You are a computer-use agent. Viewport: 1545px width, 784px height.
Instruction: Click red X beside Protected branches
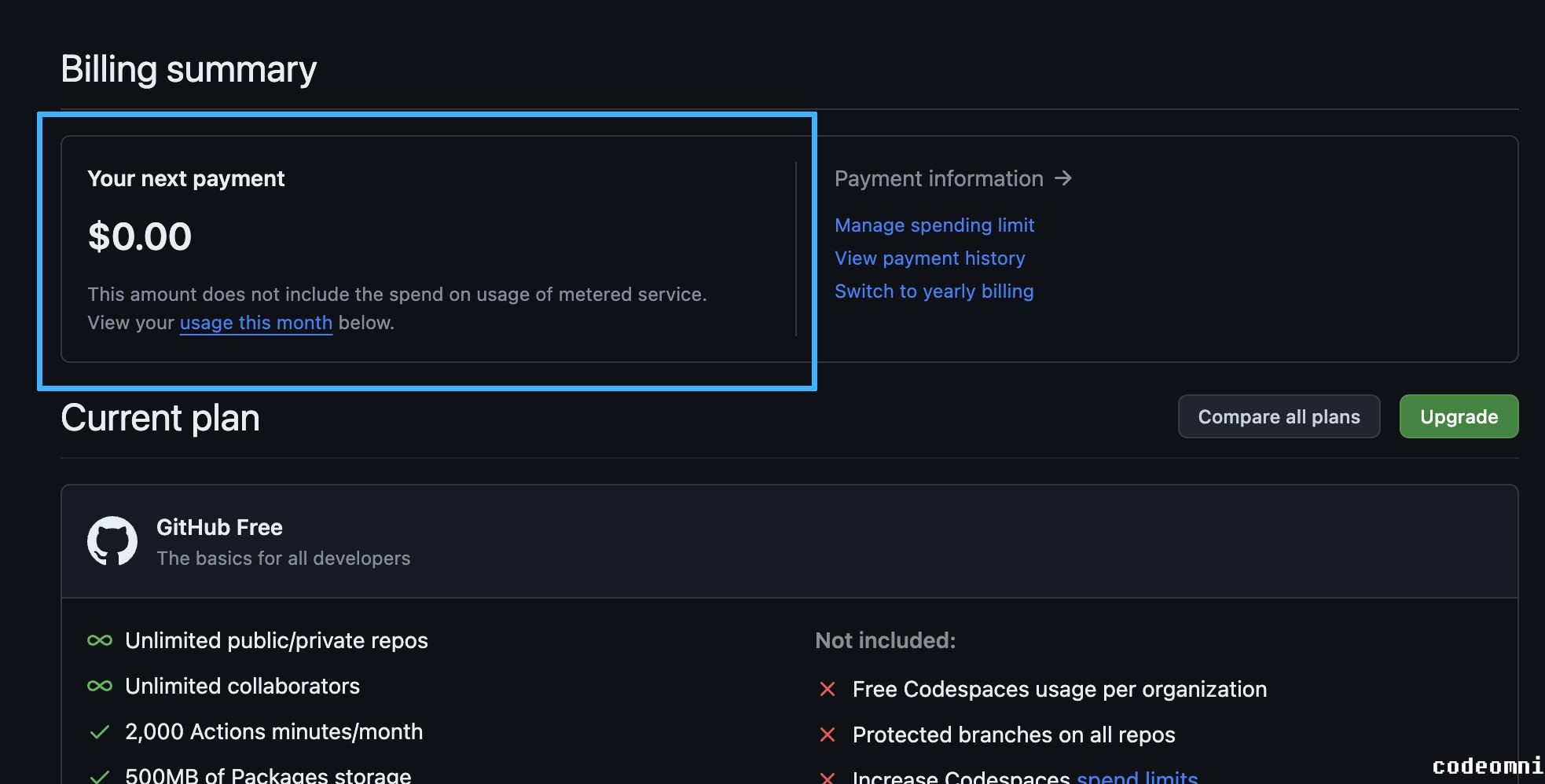[x=828, y=735]
